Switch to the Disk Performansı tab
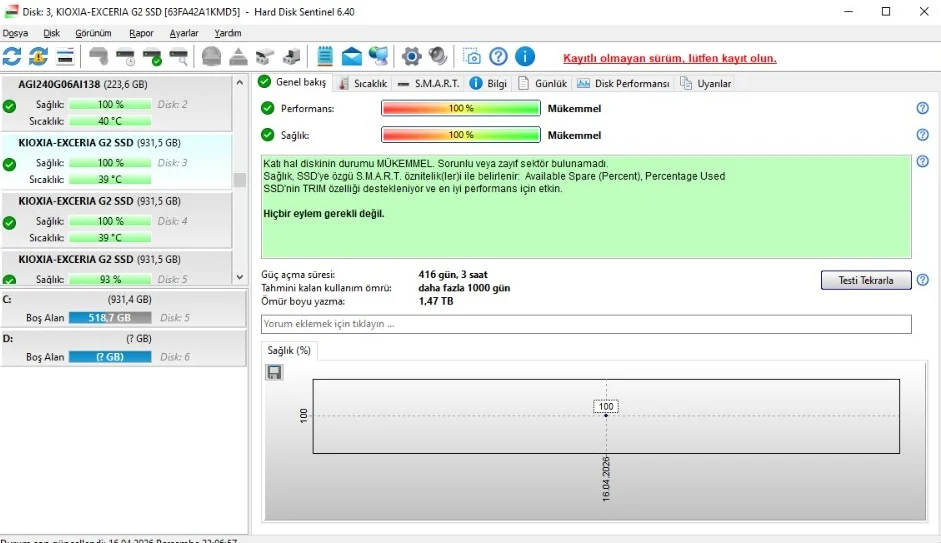 coord(623,83)
